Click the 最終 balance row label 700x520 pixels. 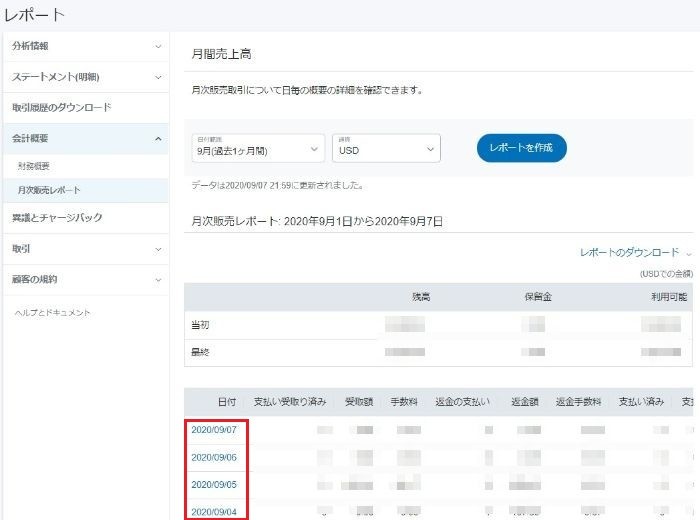200,352
